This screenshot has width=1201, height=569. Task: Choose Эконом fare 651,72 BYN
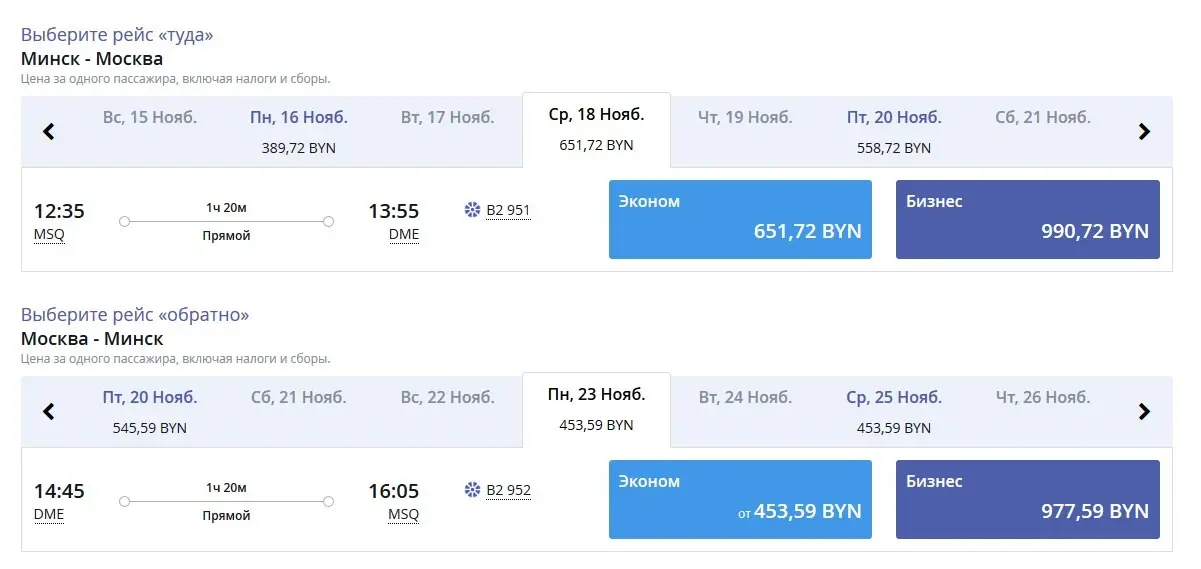(x=740, y=219)
